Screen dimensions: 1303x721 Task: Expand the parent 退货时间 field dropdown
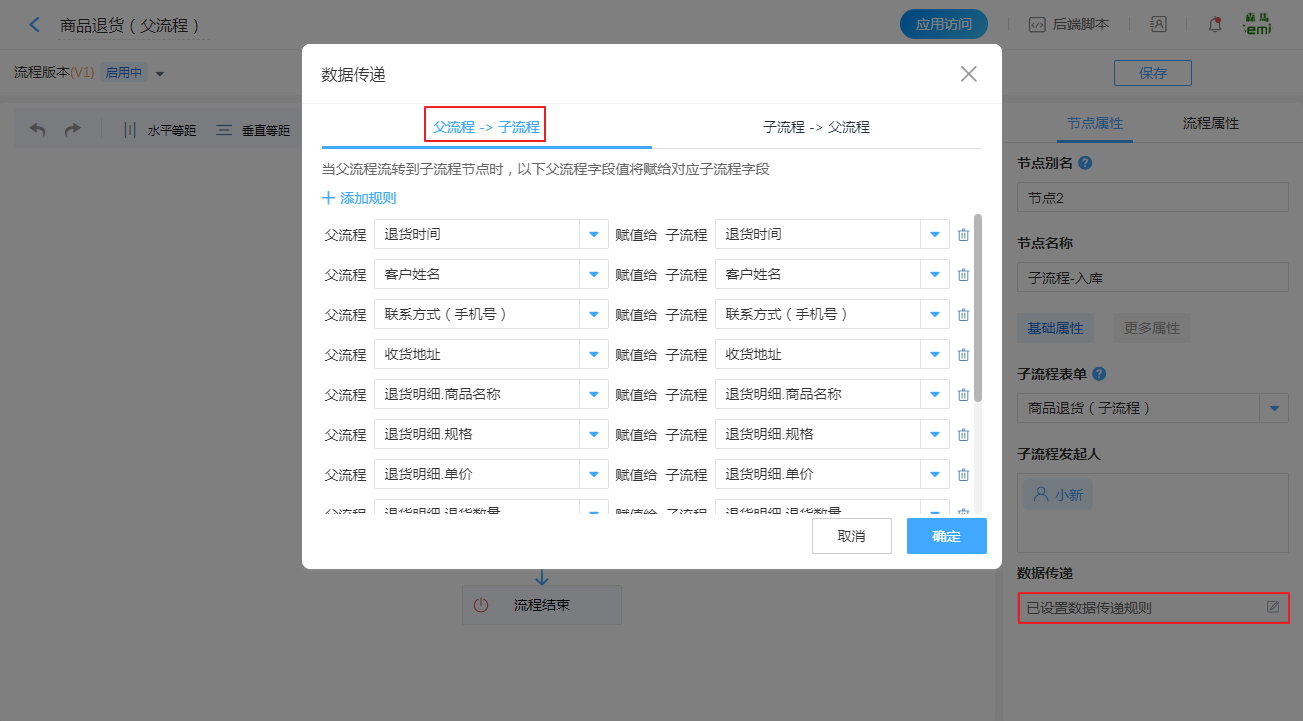[593, 235]
